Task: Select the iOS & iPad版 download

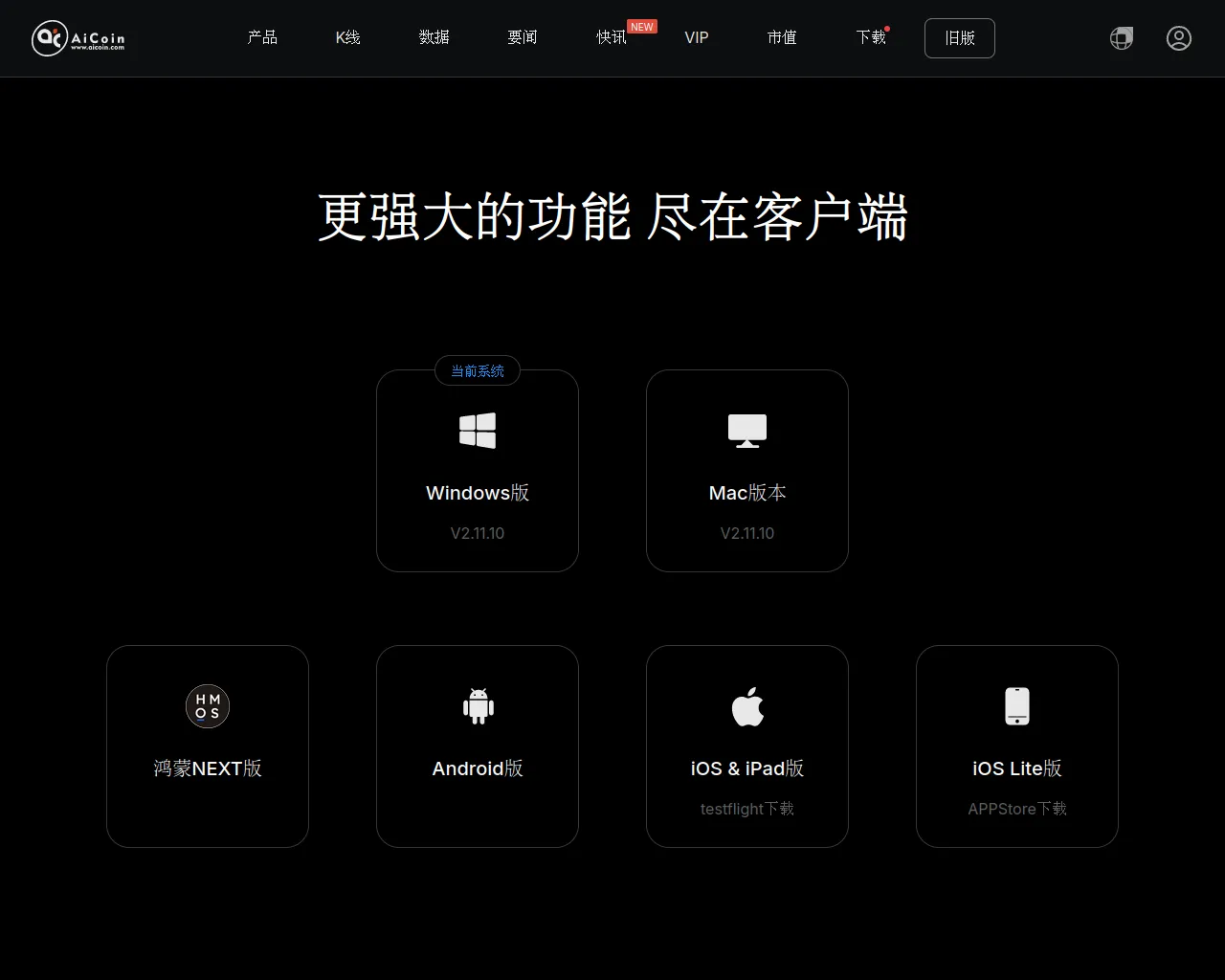Action: pos(747,768)
